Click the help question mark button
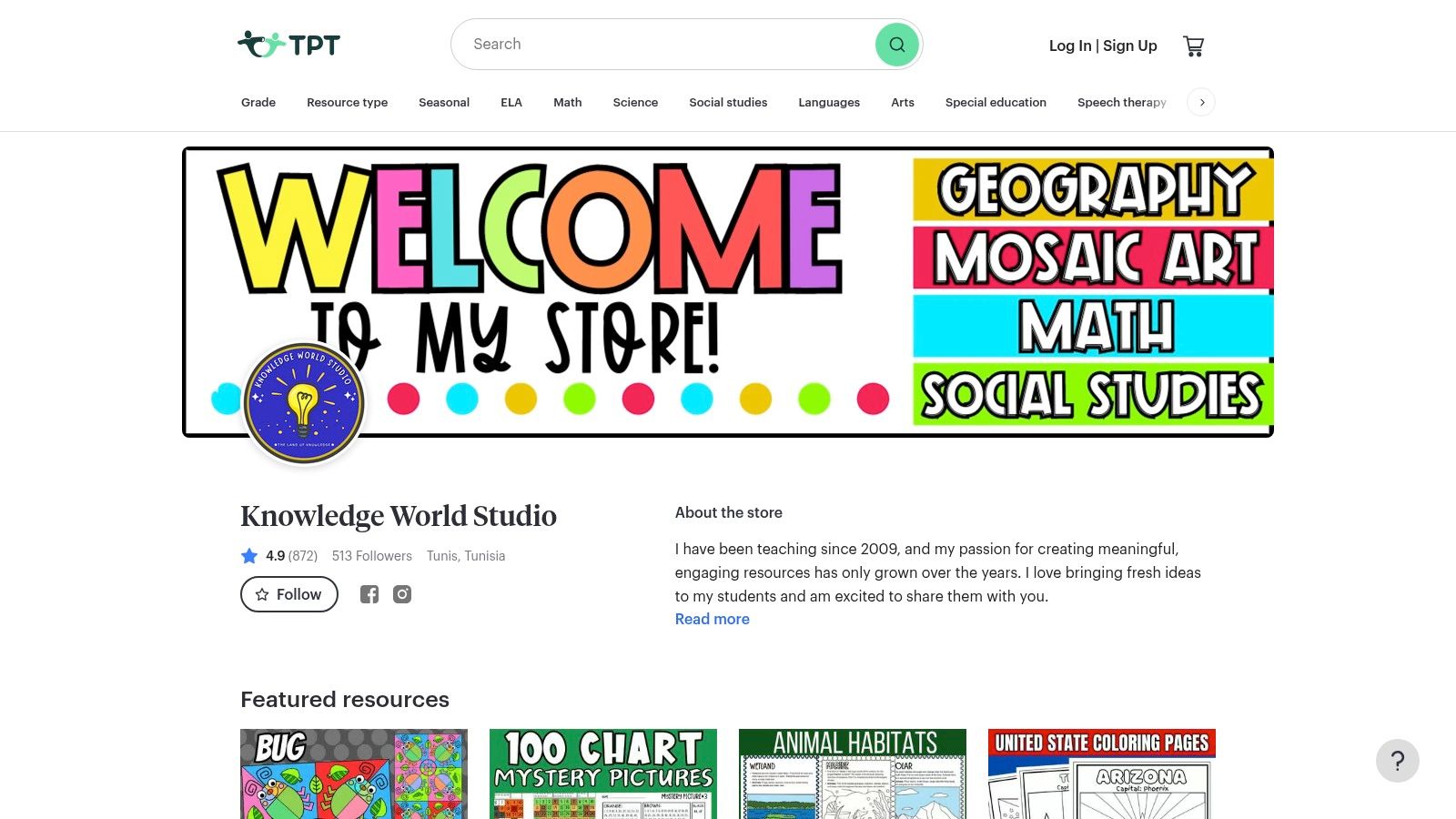 [x=1397, y=761]
